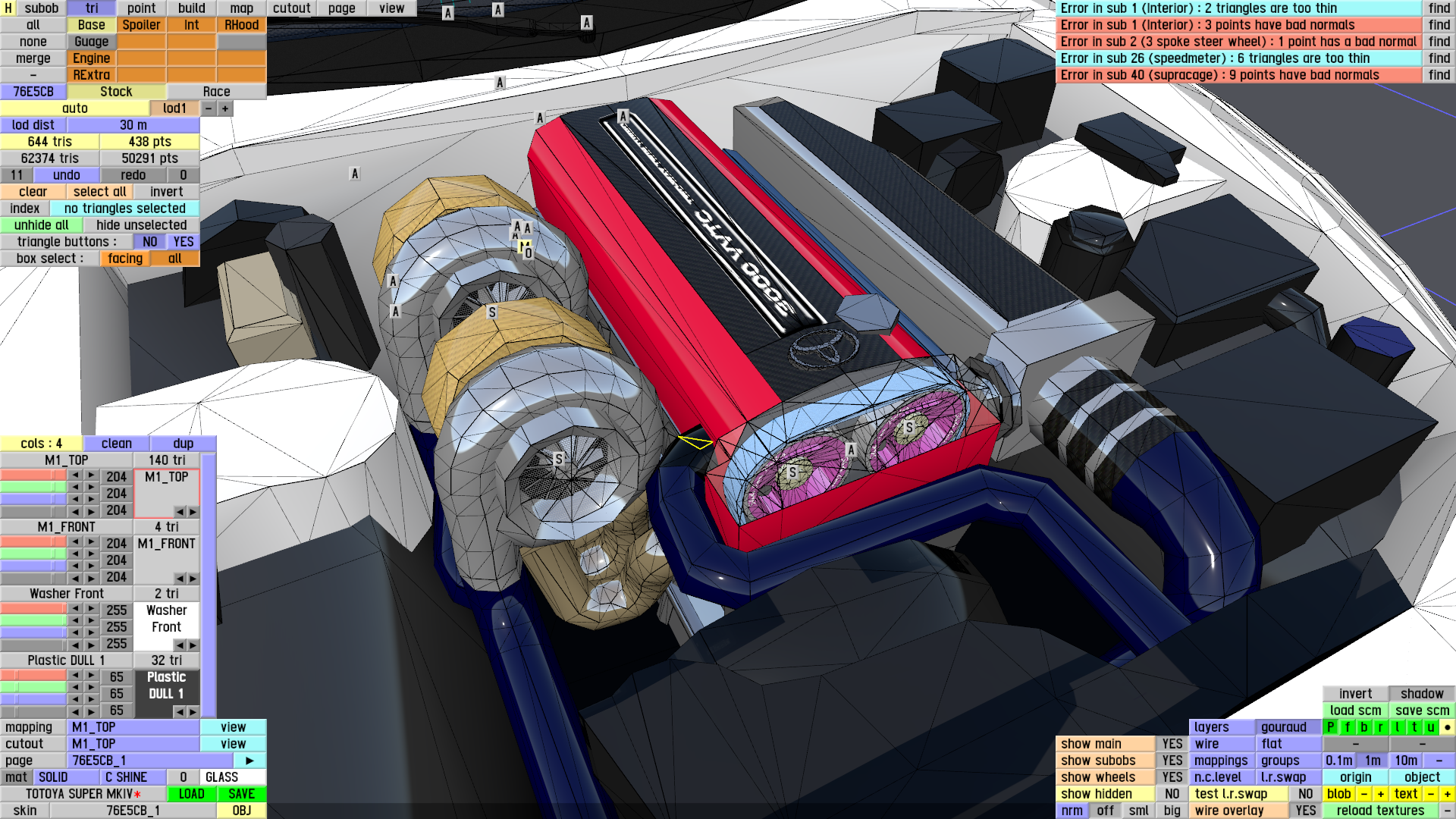Decrease text size with minus button
Screen dimensions: 1456x819
(1430, 794)
